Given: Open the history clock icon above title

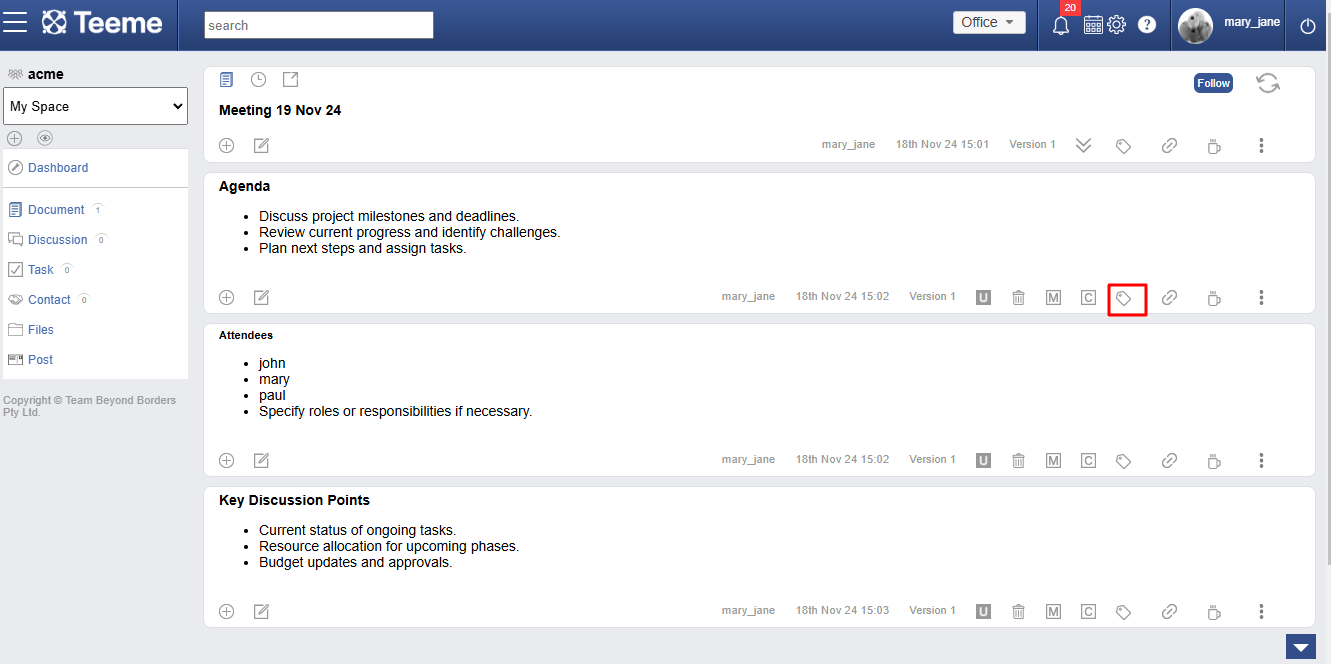Looking at the screenshot, I should (x=258, y=79).
